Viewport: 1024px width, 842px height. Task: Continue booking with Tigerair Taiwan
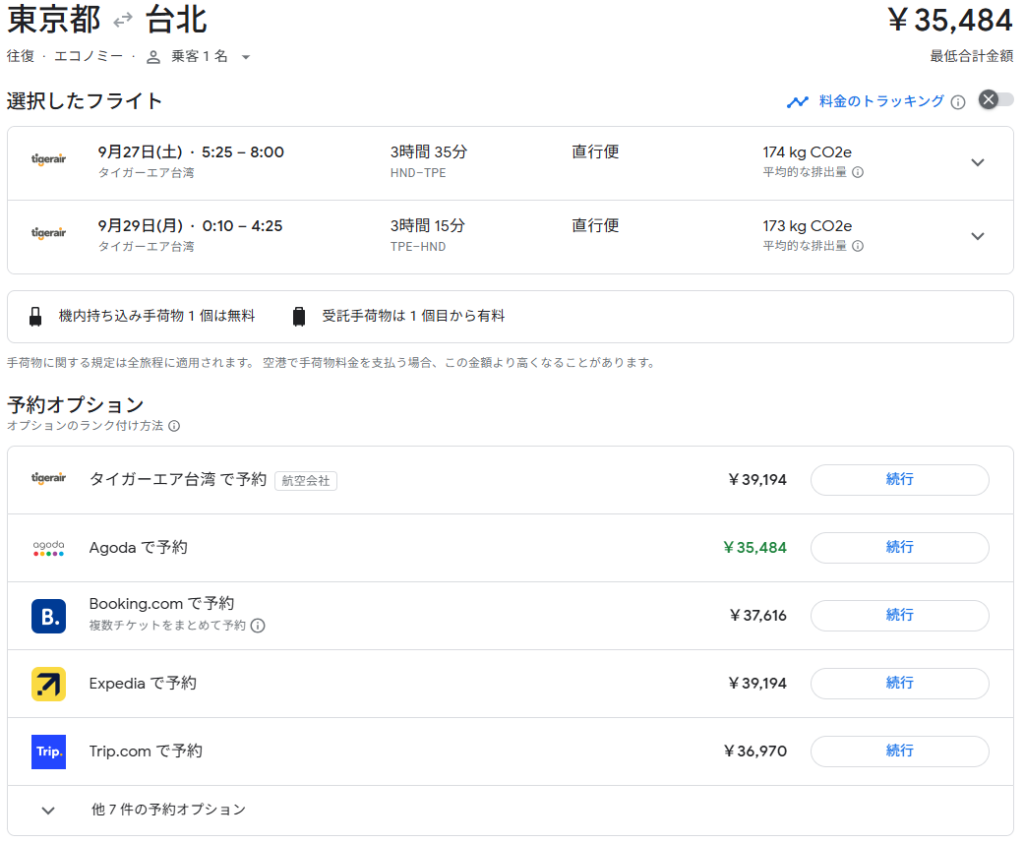[899, 480]
